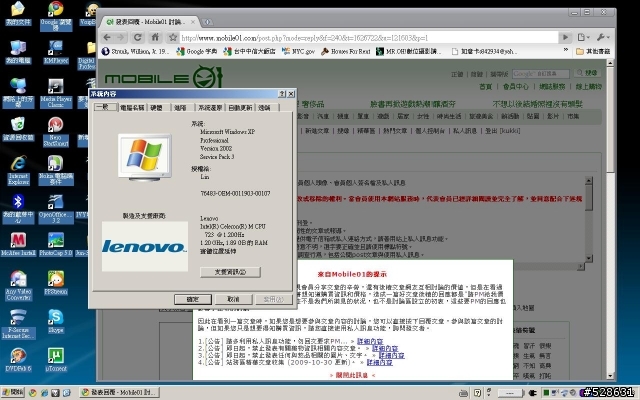The height and width of the screenshot is (400, 640).
Task: Open the MR.OH bookmark in Chrome
Action: pos(409,51)
